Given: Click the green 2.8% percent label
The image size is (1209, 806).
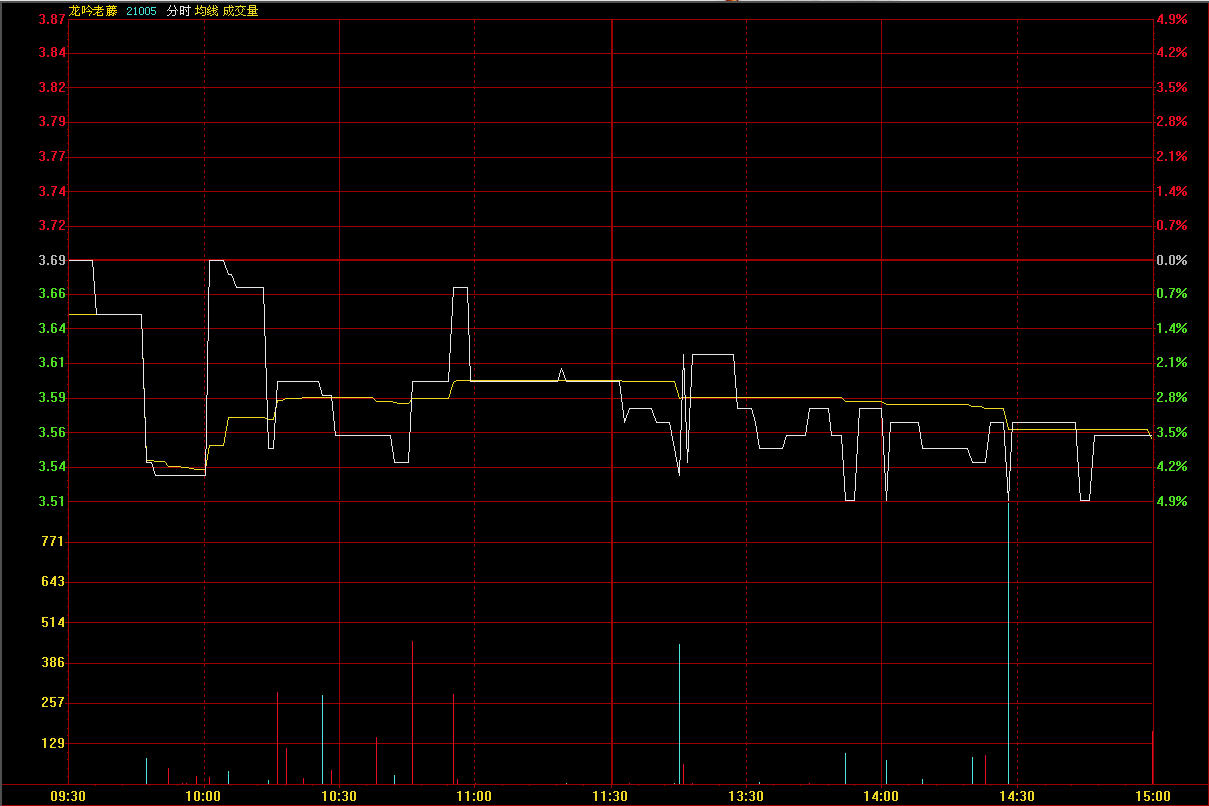Looking at the screenshot, I should click(1171, 397).
